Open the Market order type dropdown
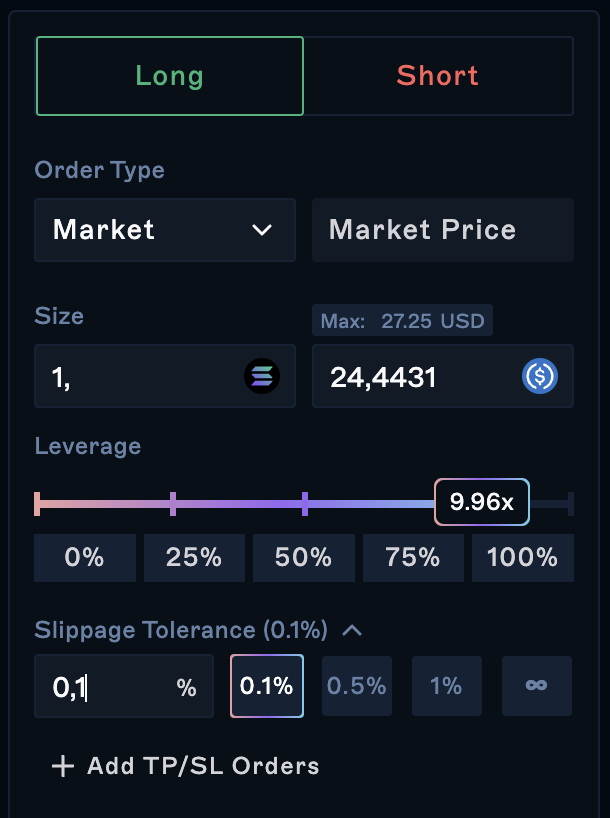The height and width of the screenshot is (818, 610). click(x=165, y=230)
